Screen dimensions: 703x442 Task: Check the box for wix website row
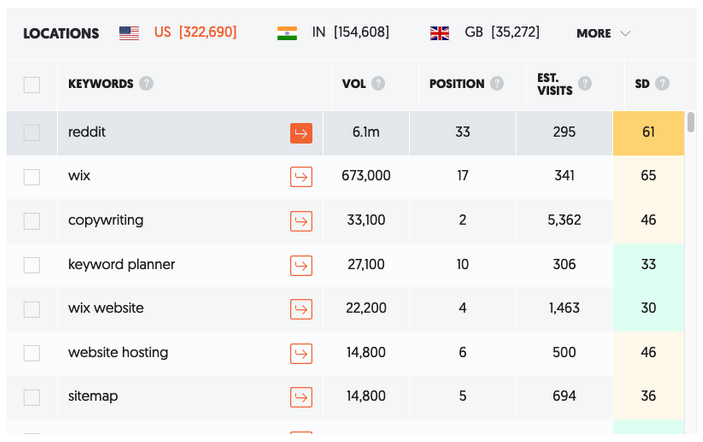coord(31,309)
